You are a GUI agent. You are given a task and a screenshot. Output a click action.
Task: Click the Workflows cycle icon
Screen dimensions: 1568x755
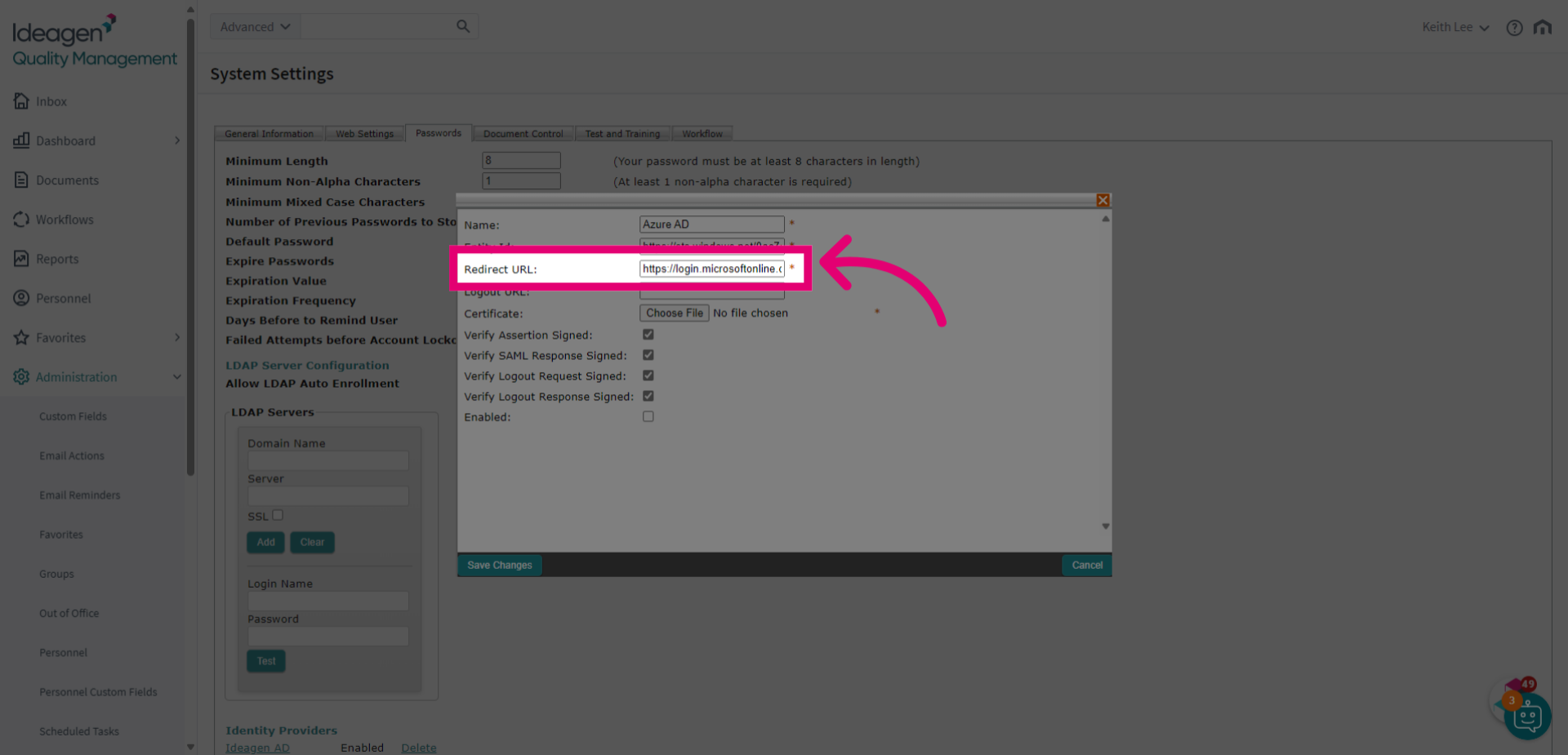click(x=21, y=219)
